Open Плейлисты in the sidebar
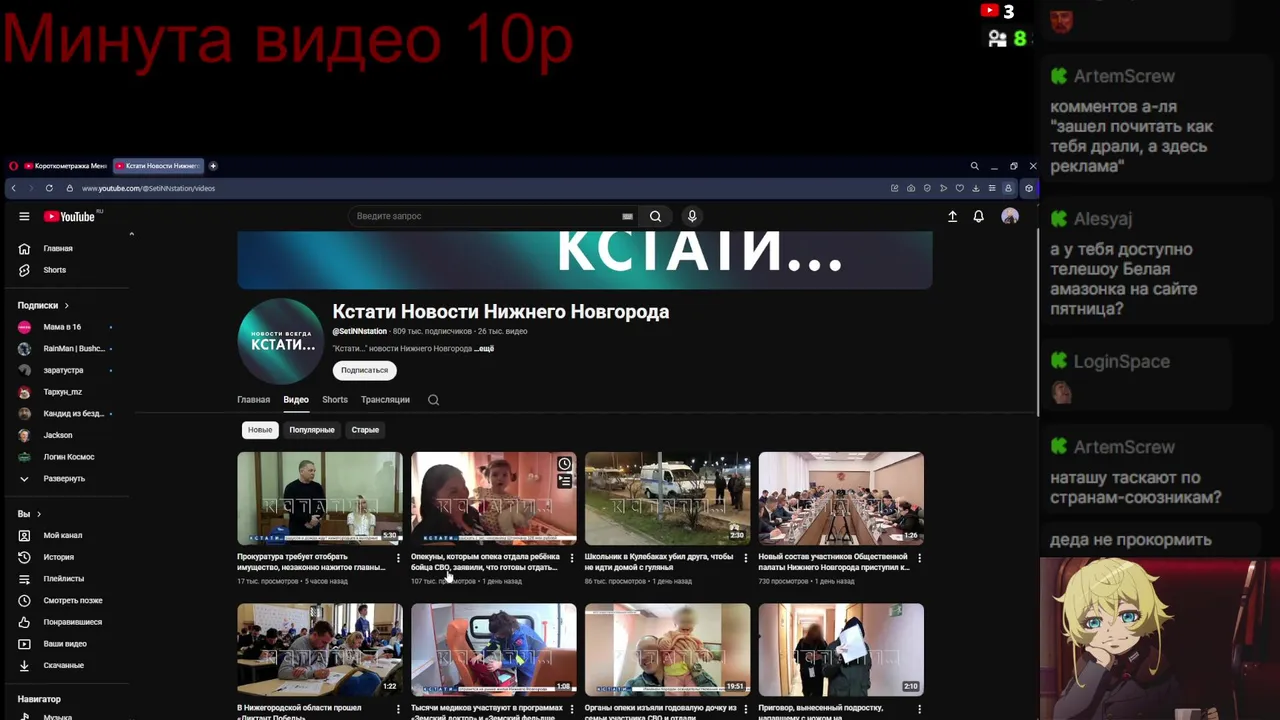Image resolution: width=1280 pixels, height=720 pixels. click(65, 579)
